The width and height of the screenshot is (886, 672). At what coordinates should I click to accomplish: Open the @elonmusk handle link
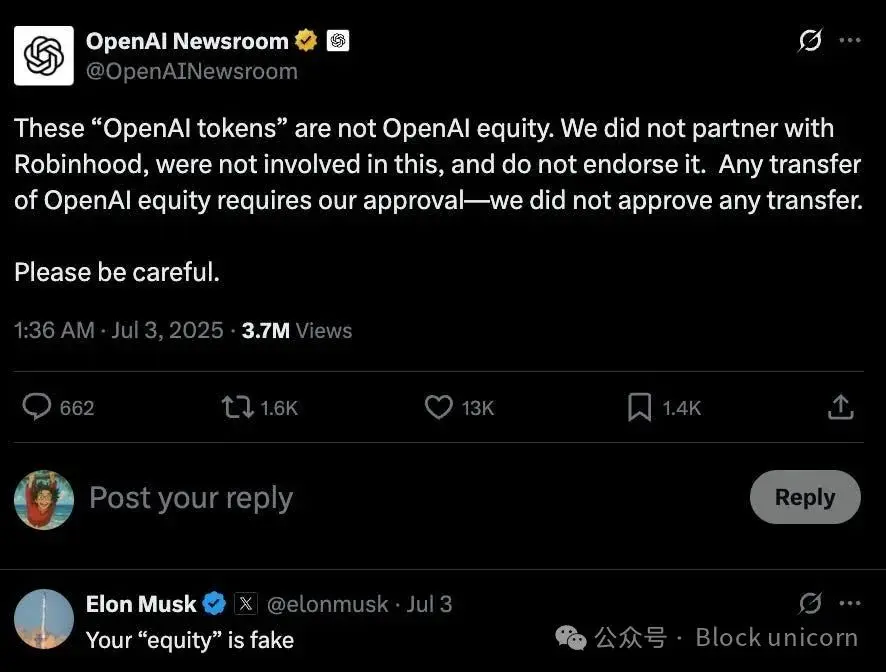330,604
